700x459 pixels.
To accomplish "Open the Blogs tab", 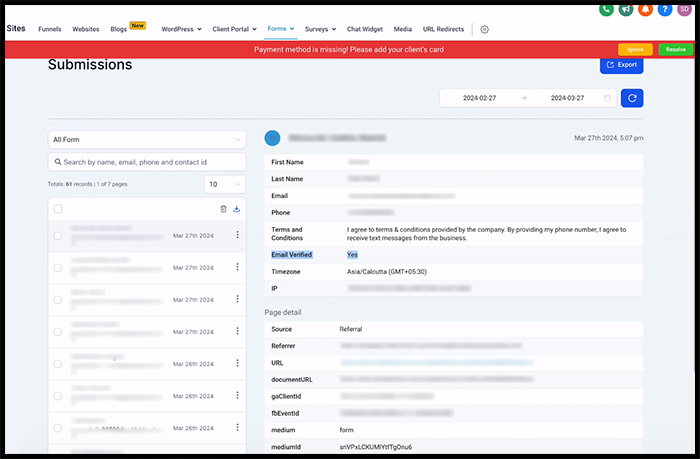I will [118, 29].
